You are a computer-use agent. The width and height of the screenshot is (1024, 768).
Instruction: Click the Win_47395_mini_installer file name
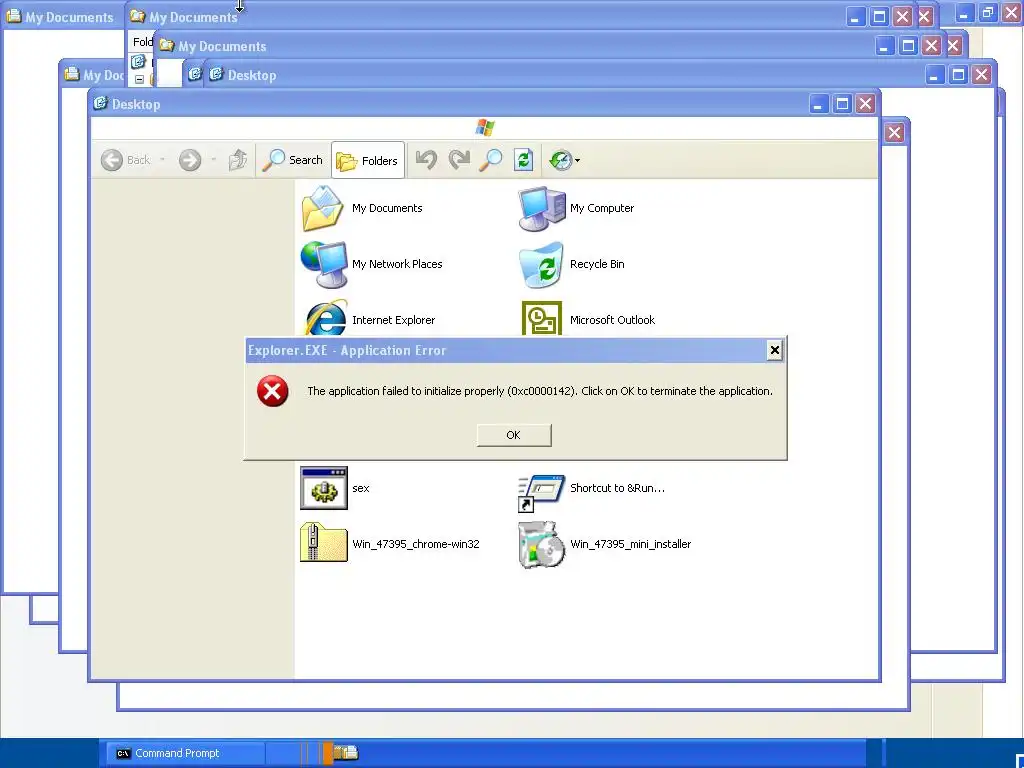(630, 544)
